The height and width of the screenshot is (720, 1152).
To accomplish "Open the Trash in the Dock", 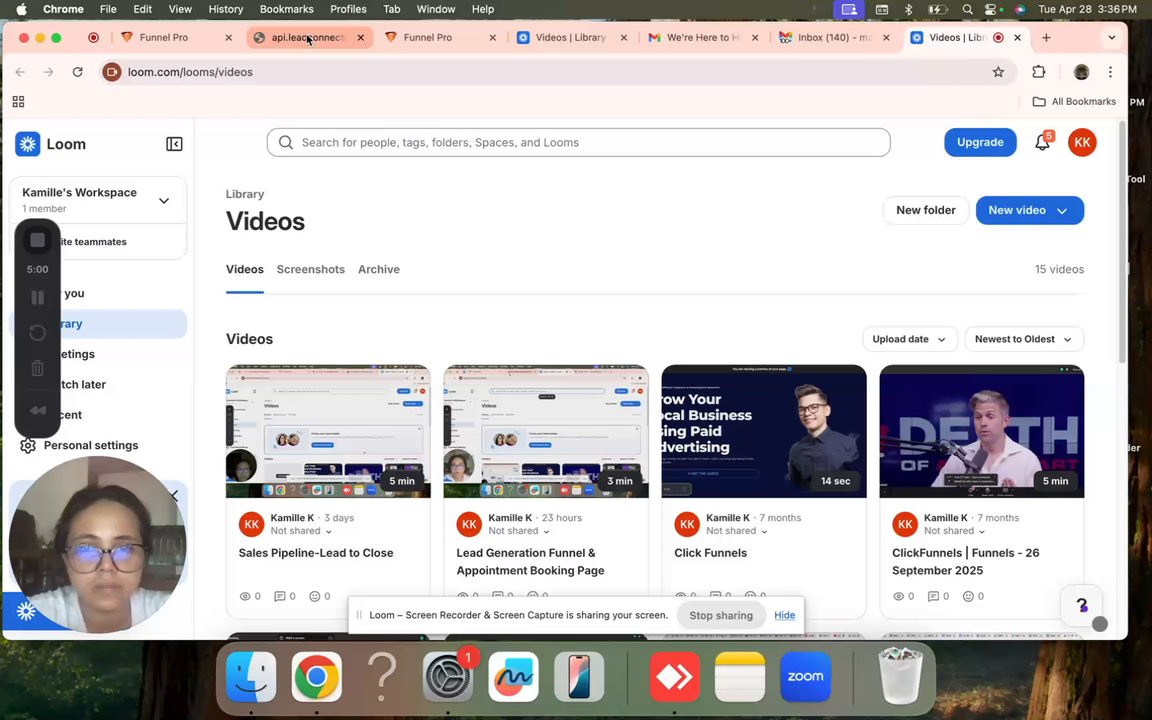I will coord(901,675).
